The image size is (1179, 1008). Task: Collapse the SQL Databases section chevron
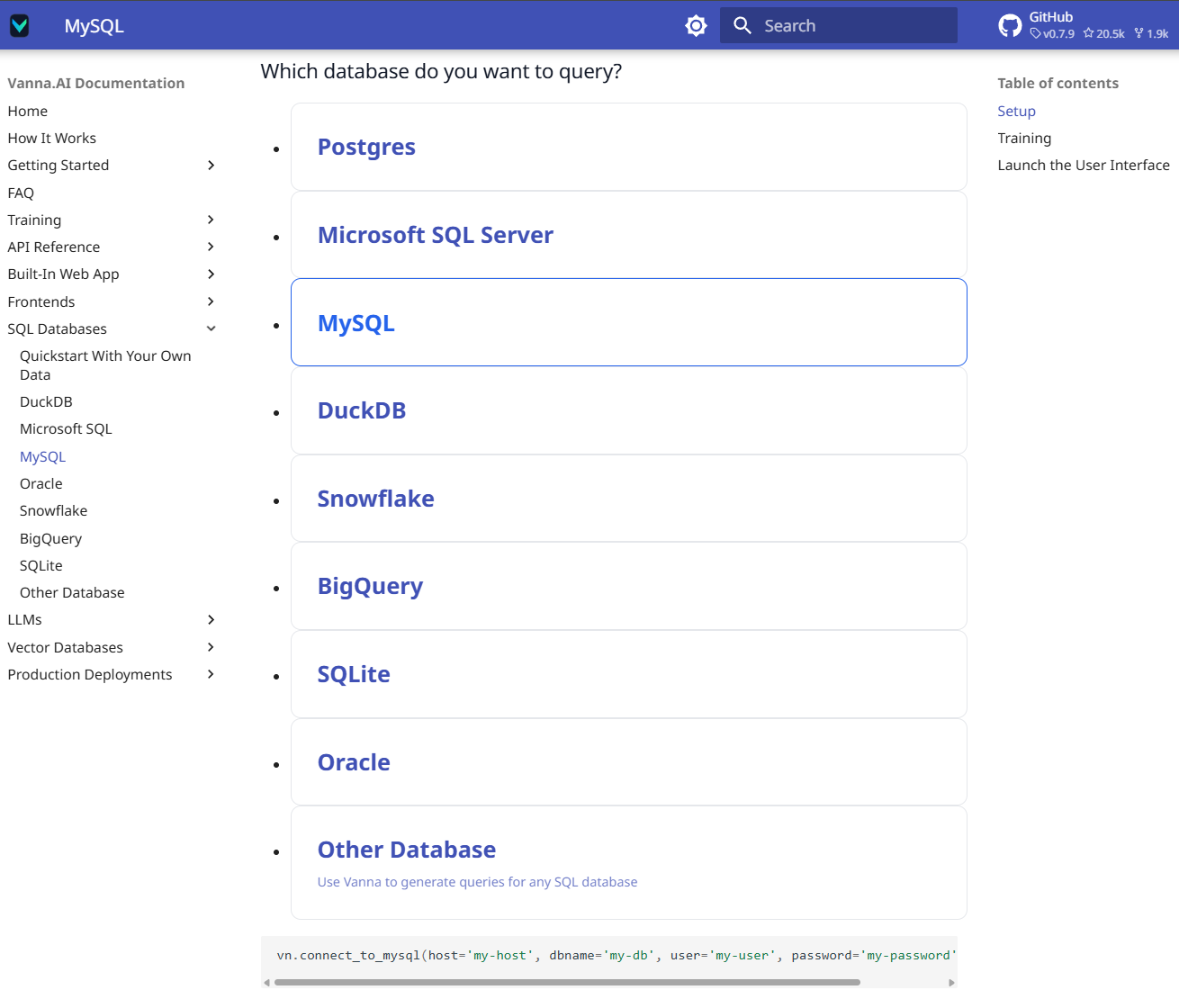[211, 328]
